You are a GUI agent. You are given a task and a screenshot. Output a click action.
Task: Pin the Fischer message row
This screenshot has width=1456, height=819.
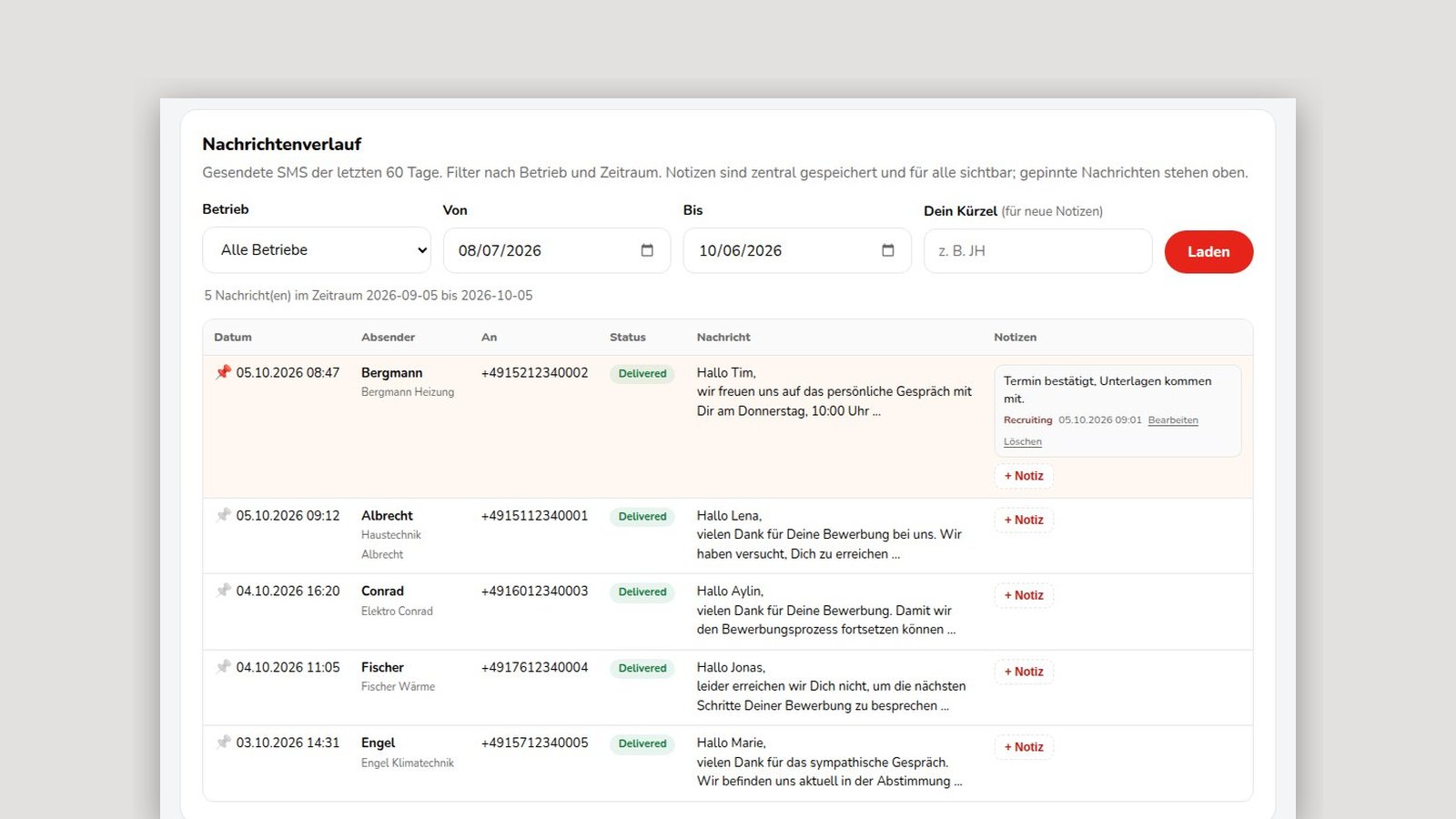click(x=223, y=667)
